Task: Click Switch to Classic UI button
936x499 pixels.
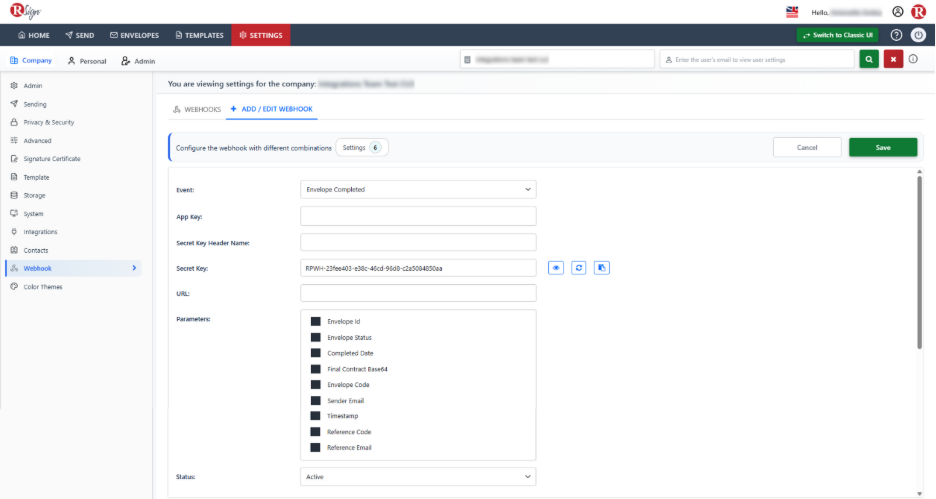Action: click(x=838, y=35)
